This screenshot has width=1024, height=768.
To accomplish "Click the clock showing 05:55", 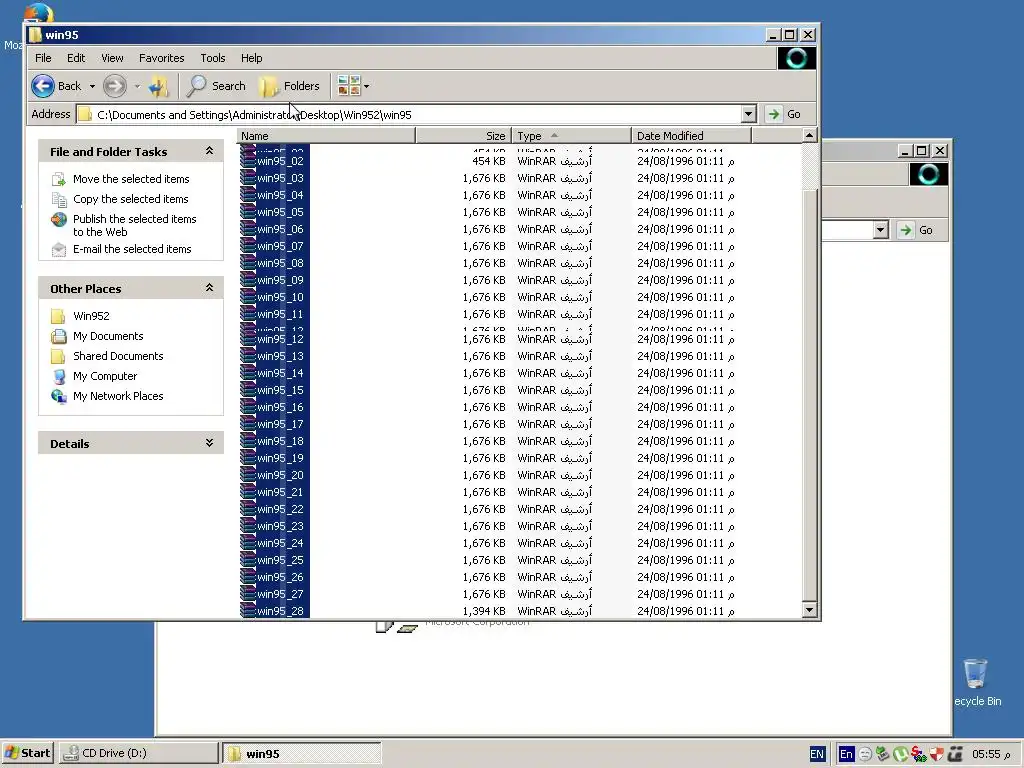I will coord(991,754).
